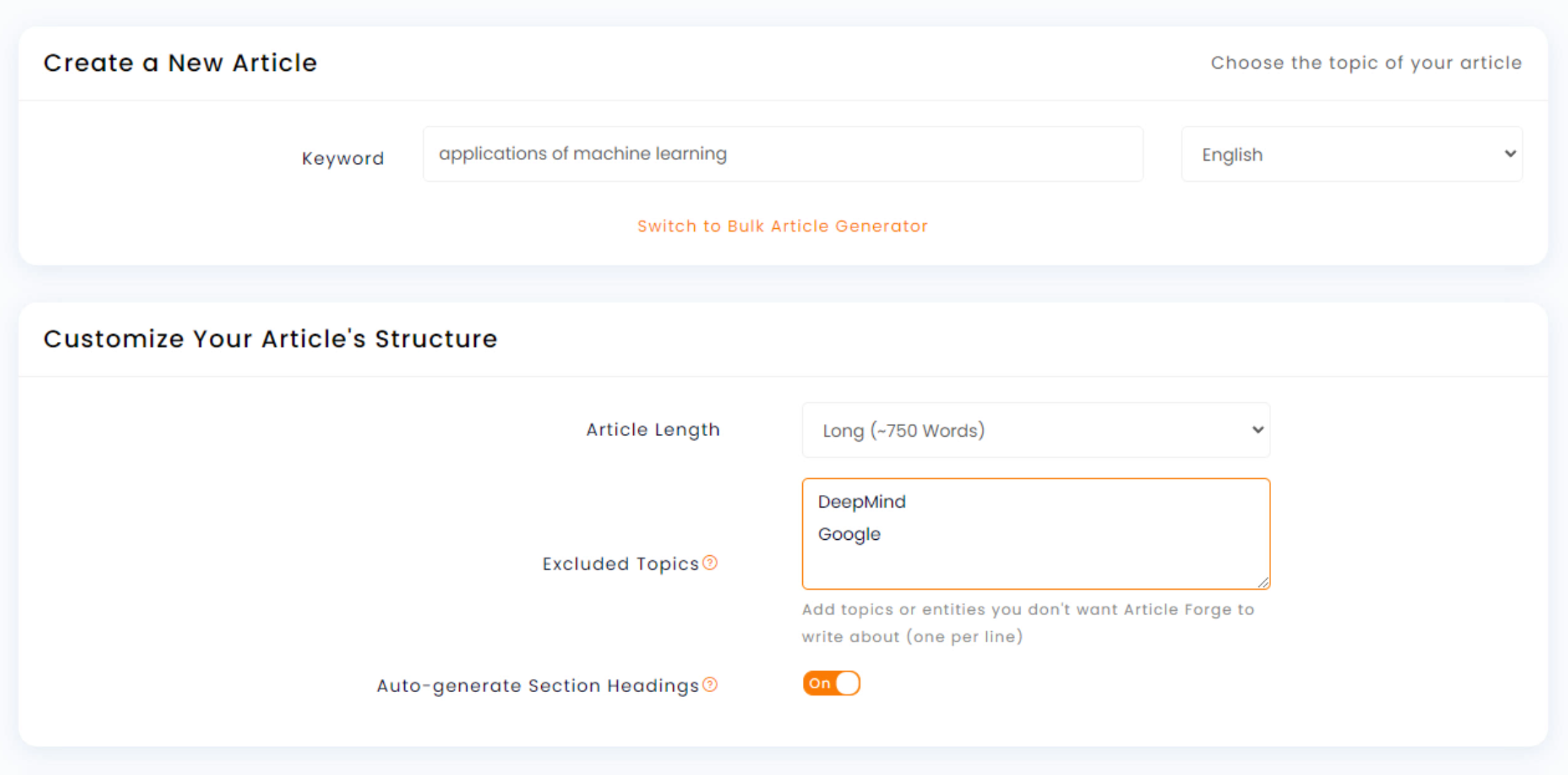Open the Auto-generate Section Headings help icon

[710, 684]
